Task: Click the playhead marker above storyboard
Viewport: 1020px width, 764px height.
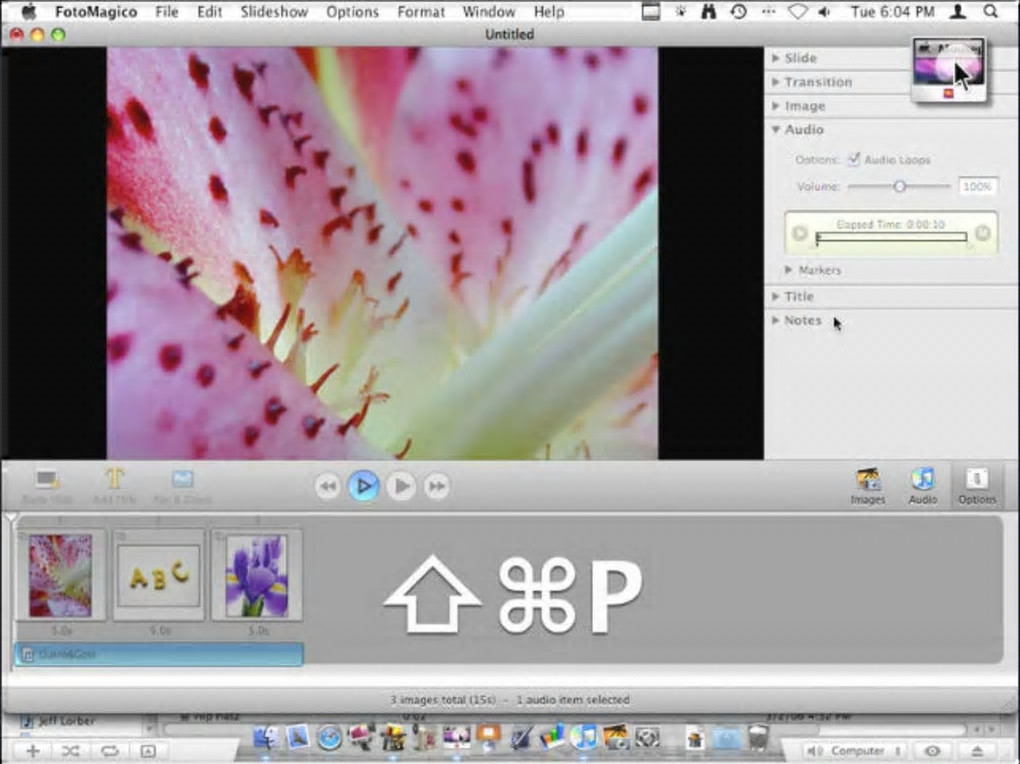Action: coord(11,519)
